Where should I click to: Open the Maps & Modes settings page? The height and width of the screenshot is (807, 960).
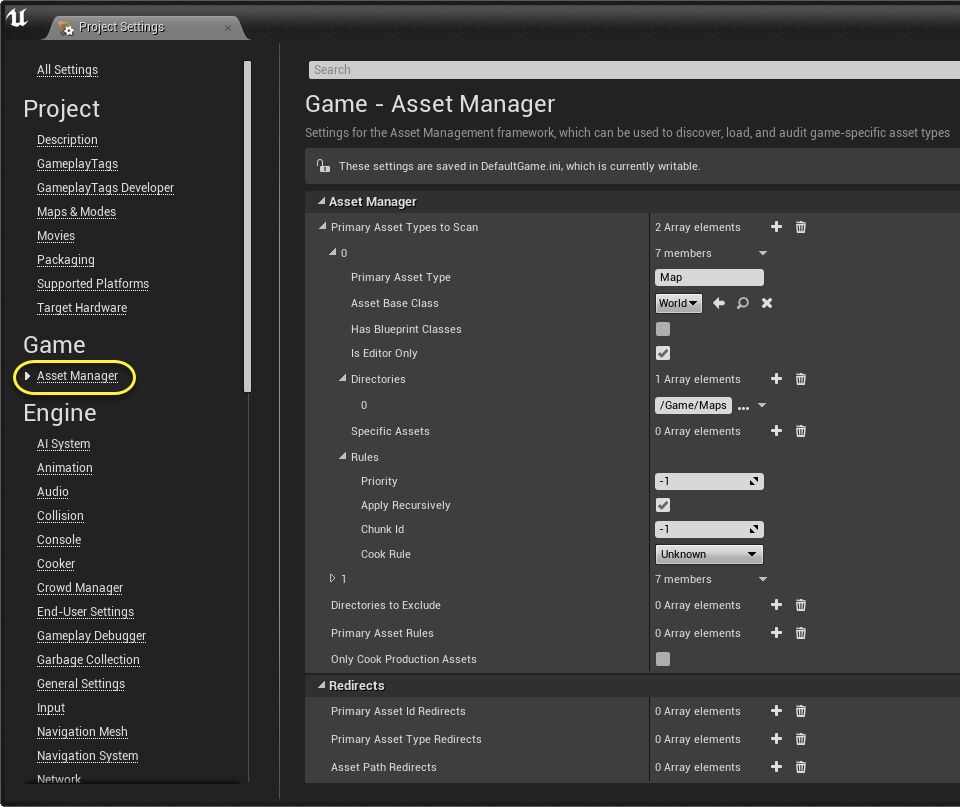click(x=76, y=211)
